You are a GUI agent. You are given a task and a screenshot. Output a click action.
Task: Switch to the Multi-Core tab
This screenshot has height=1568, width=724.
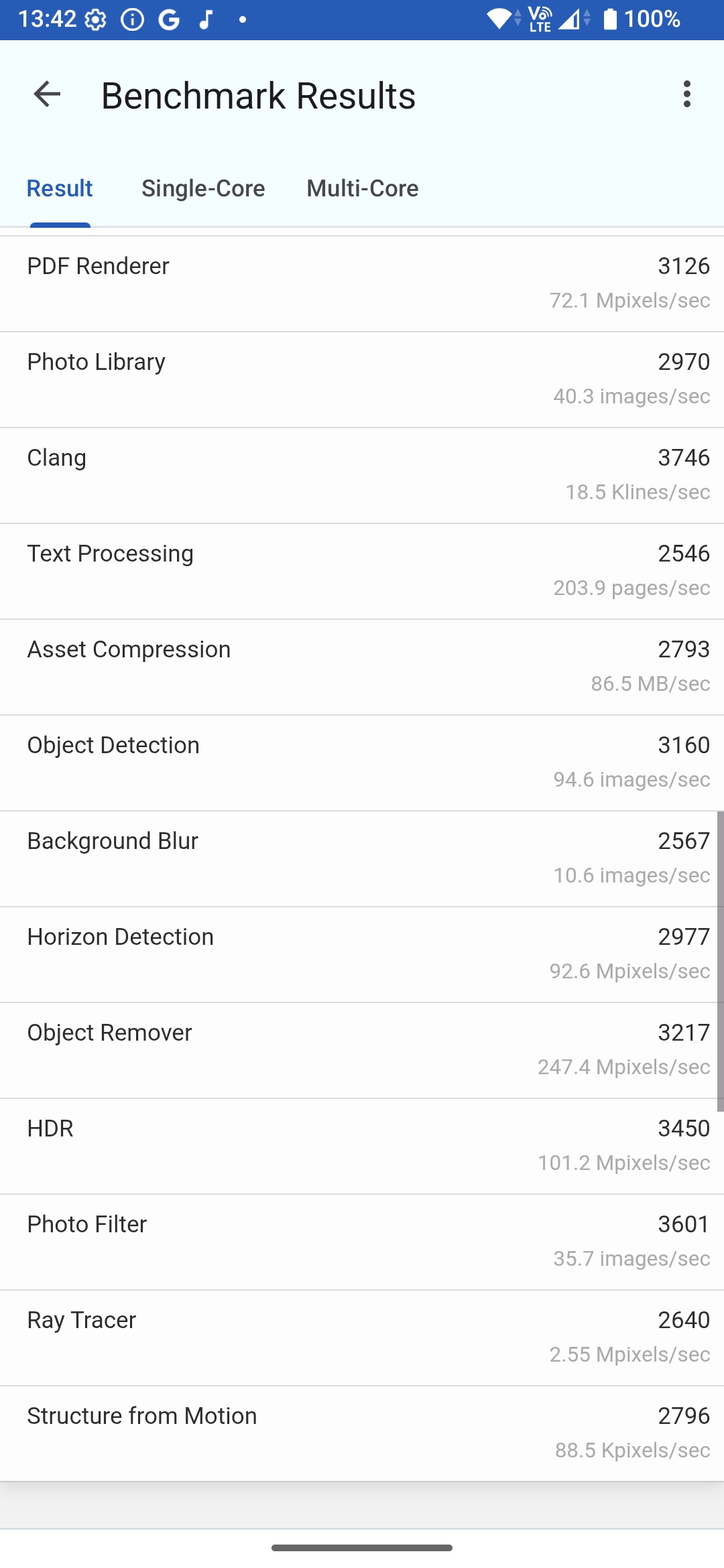[363, 189]
